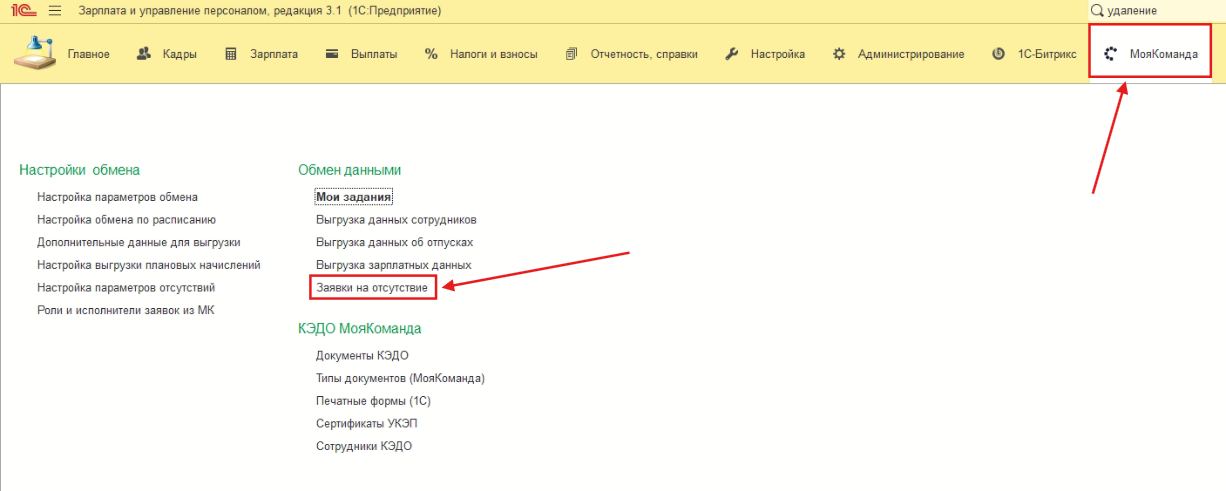This screenshot has height=491, width=1226.
Task: Switch to the МояКоманда section
Action: (x=1150, y=54)
